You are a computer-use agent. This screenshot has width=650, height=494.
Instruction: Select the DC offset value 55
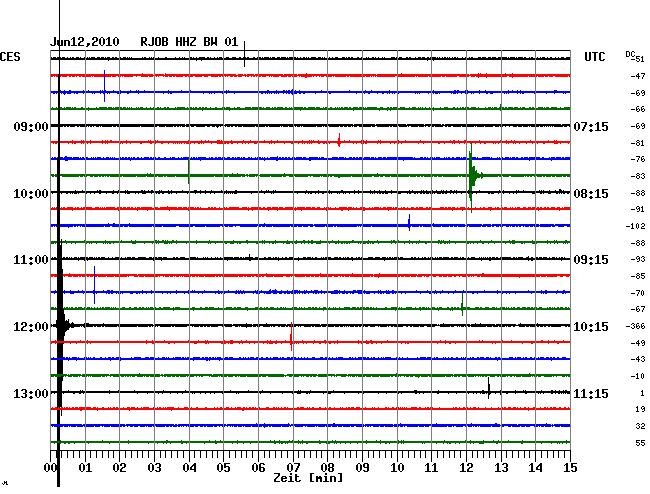640,443
